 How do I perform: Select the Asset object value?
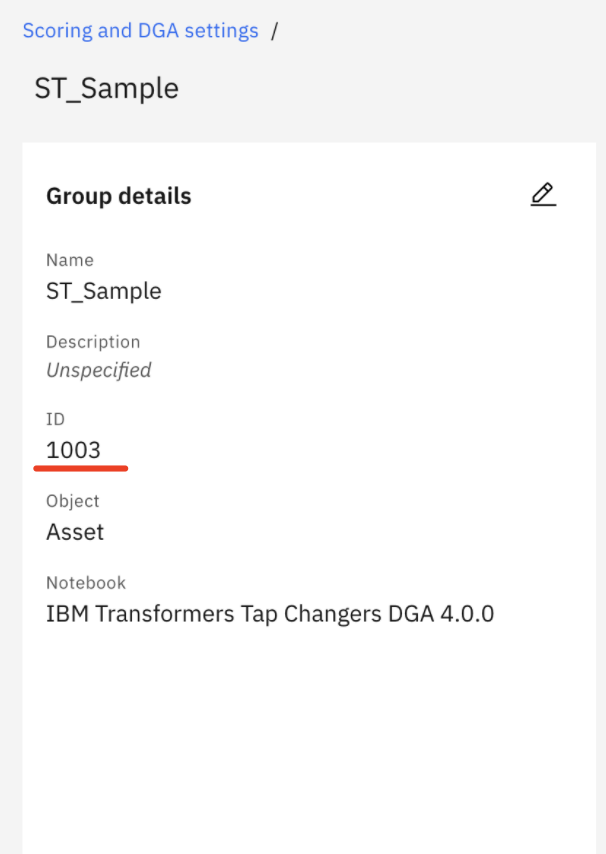(75, 532)
